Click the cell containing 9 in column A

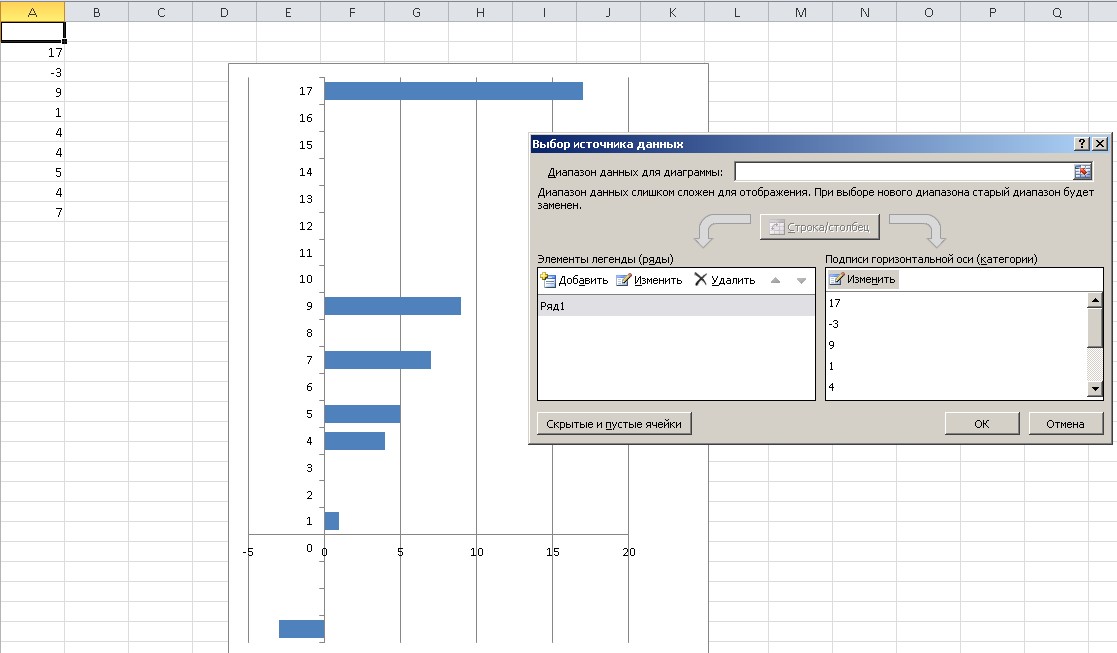[32, 93]
